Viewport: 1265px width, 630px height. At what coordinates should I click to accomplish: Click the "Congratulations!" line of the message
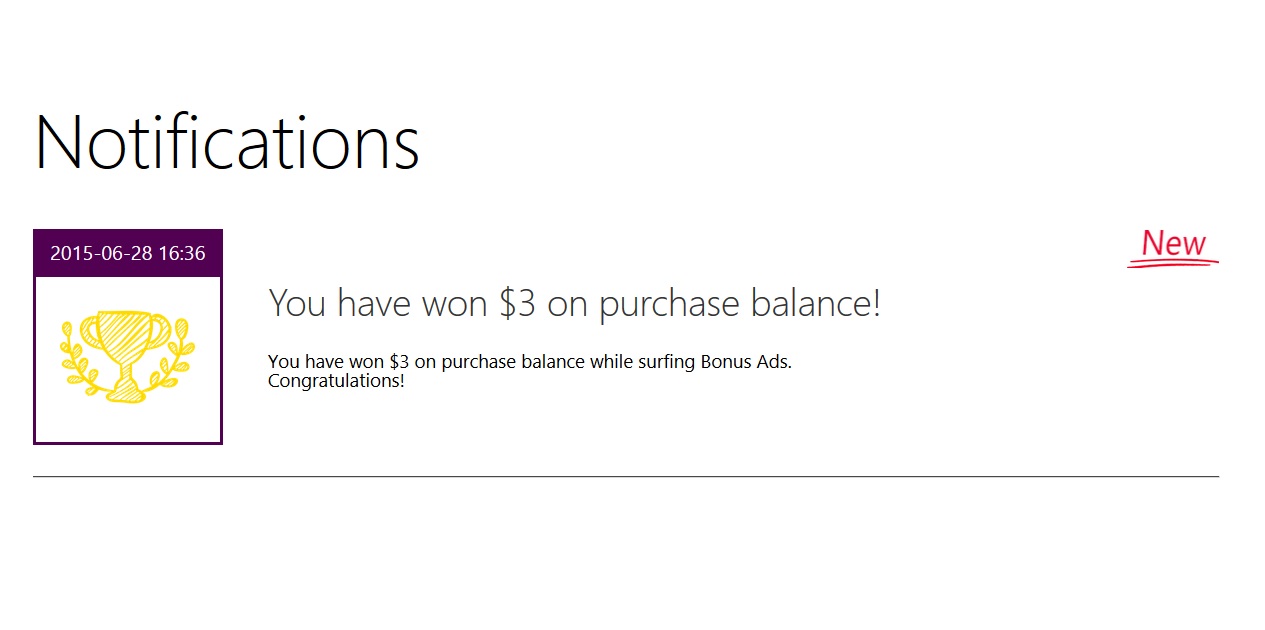click(x=336, y=381)
